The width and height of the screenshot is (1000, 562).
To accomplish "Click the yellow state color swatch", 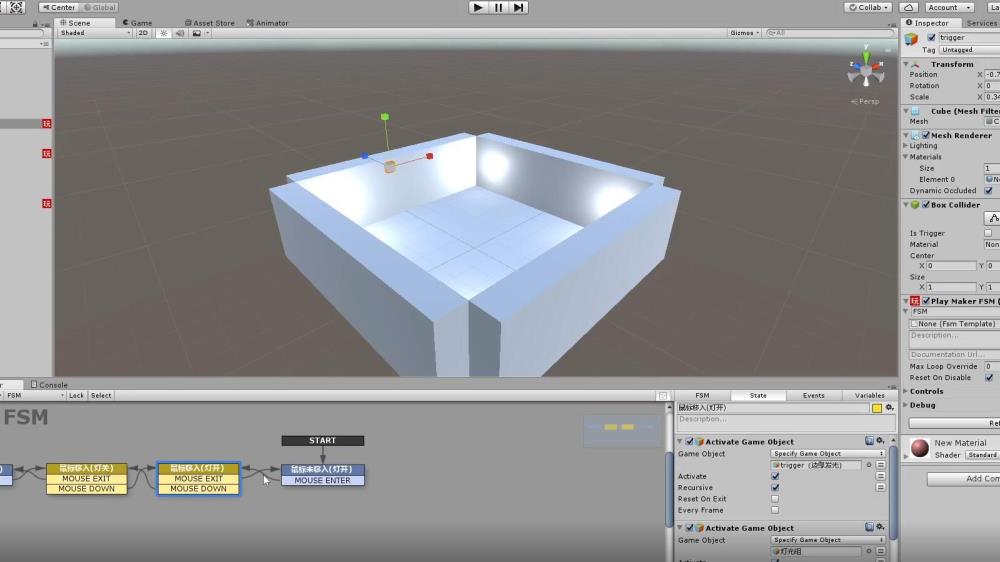I will 877,408.
